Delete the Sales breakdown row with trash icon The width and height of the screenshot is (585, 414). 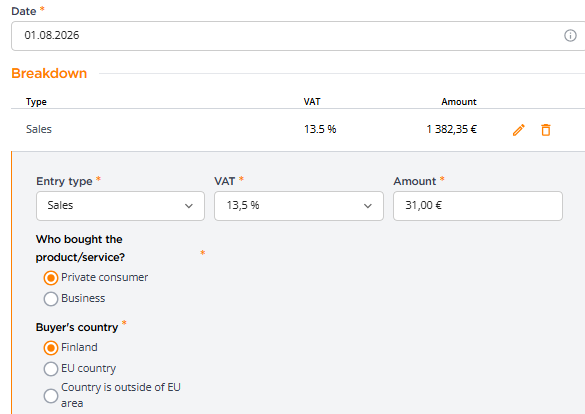[x=546, y=130]
